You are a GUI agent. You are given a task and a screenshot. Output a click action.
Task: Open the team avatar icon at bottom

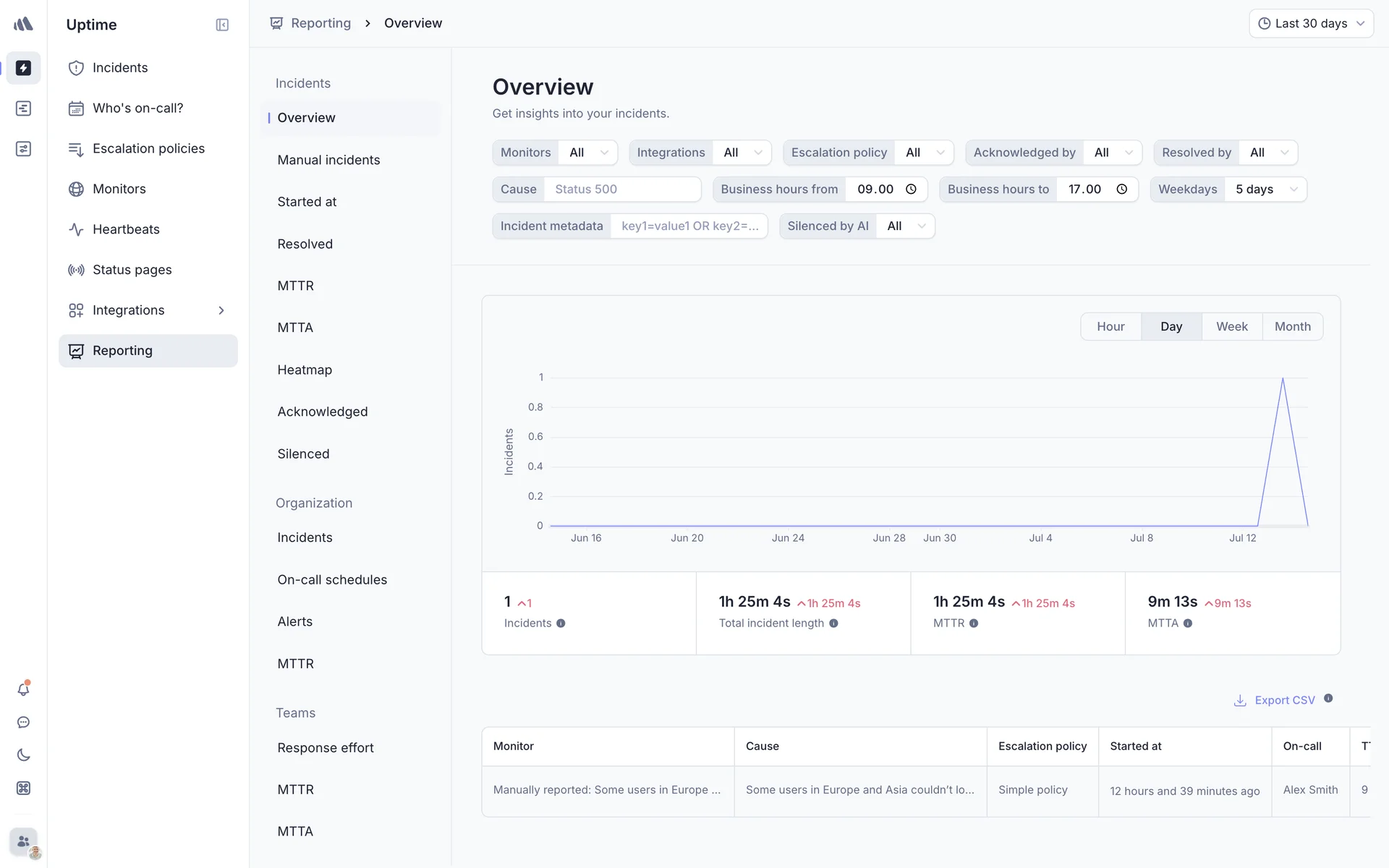click(23, 842)
